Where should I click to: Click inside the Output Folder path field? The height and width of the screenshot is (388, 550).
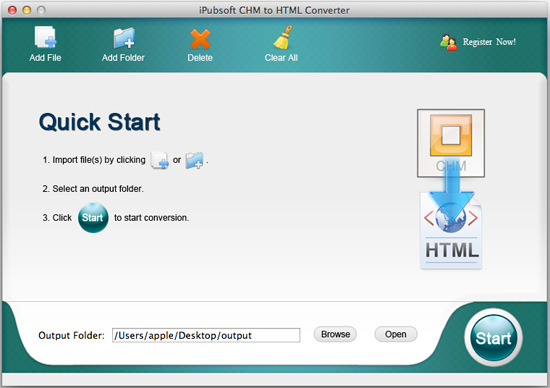206,335
